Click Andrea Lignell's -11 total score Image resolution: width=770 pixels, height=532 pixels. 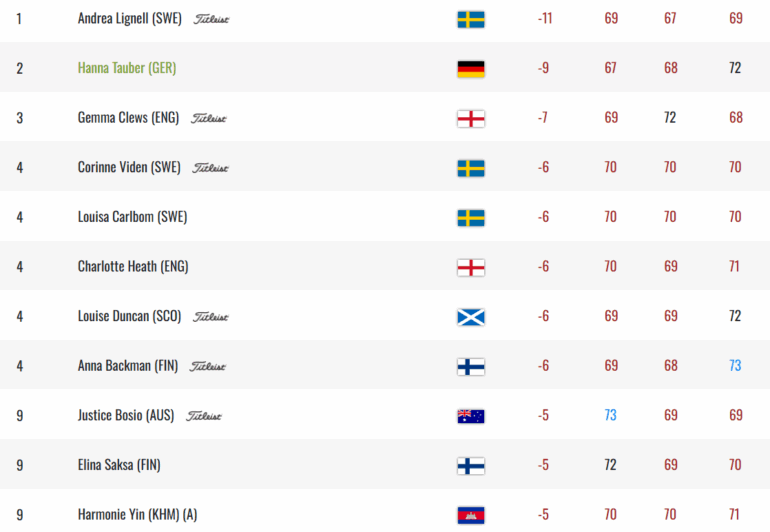tap(544, 19)
